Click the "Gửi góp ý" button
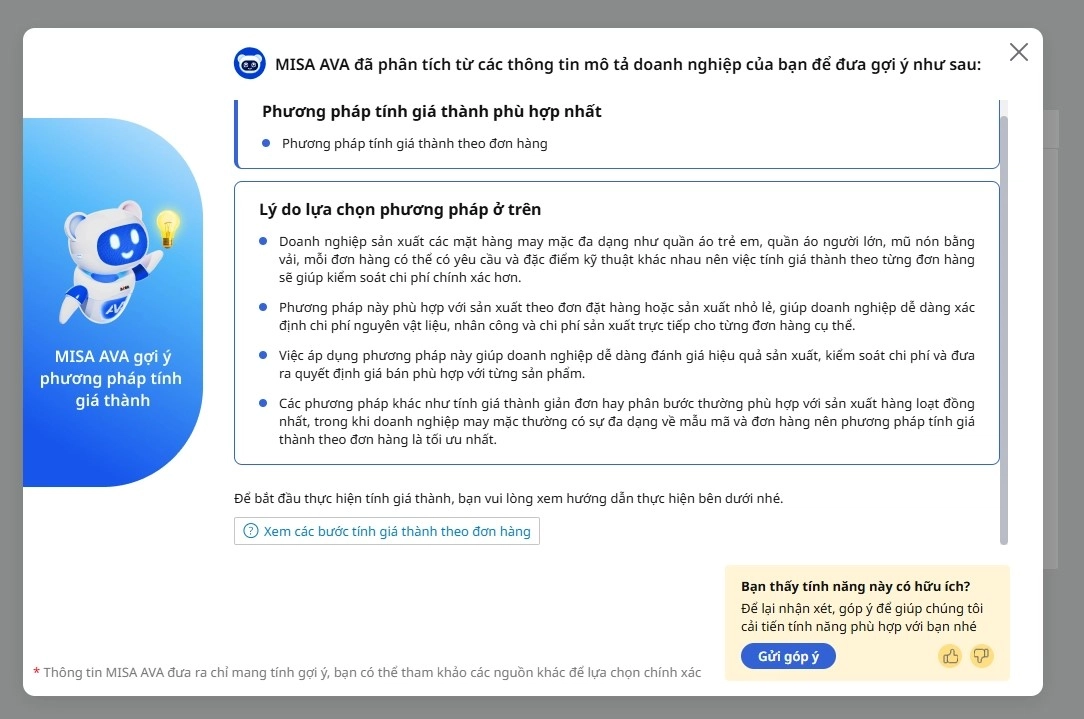This screenshot has width=1084, height=719. [788, 656]
